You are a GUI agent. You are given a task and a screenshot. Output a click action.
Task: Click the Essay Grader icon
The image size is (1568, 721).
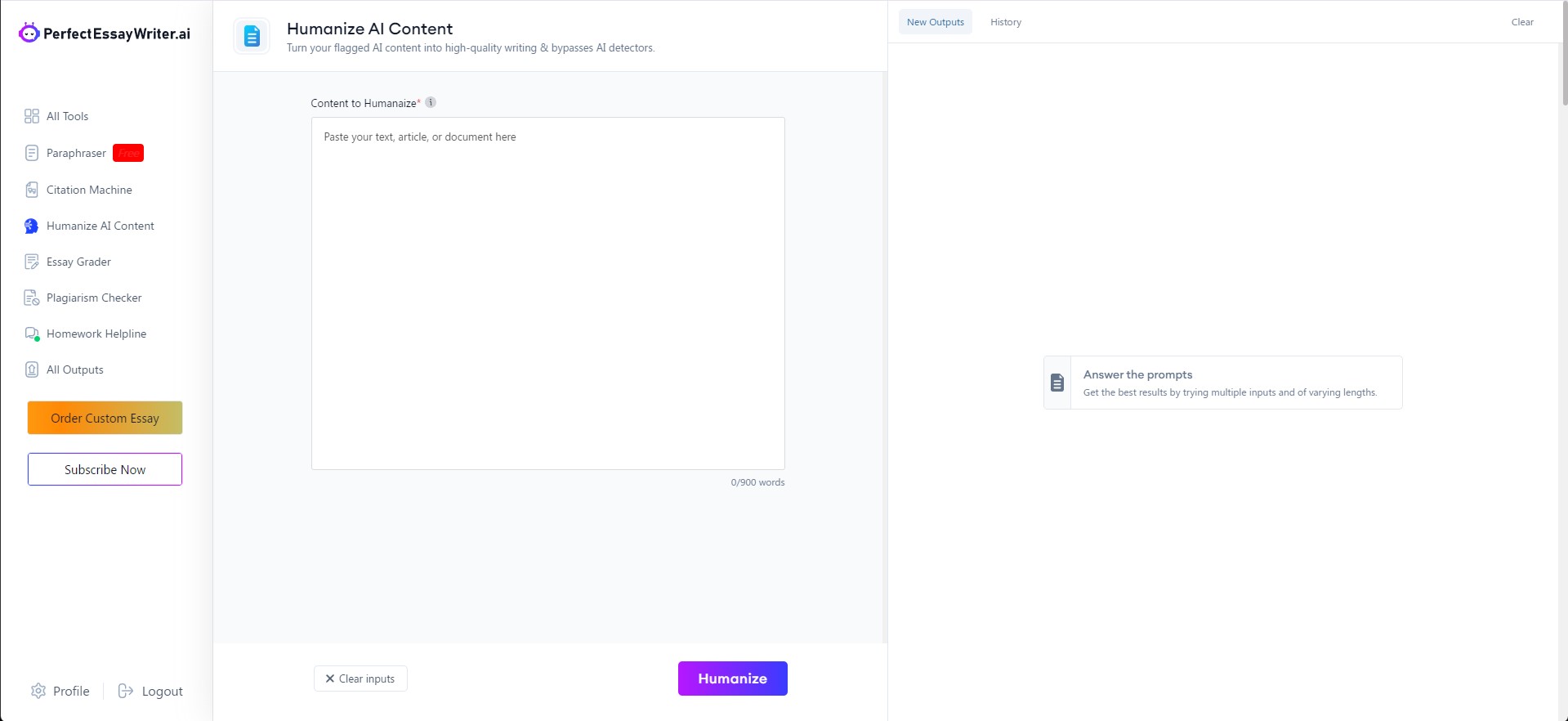click(32, 262)
